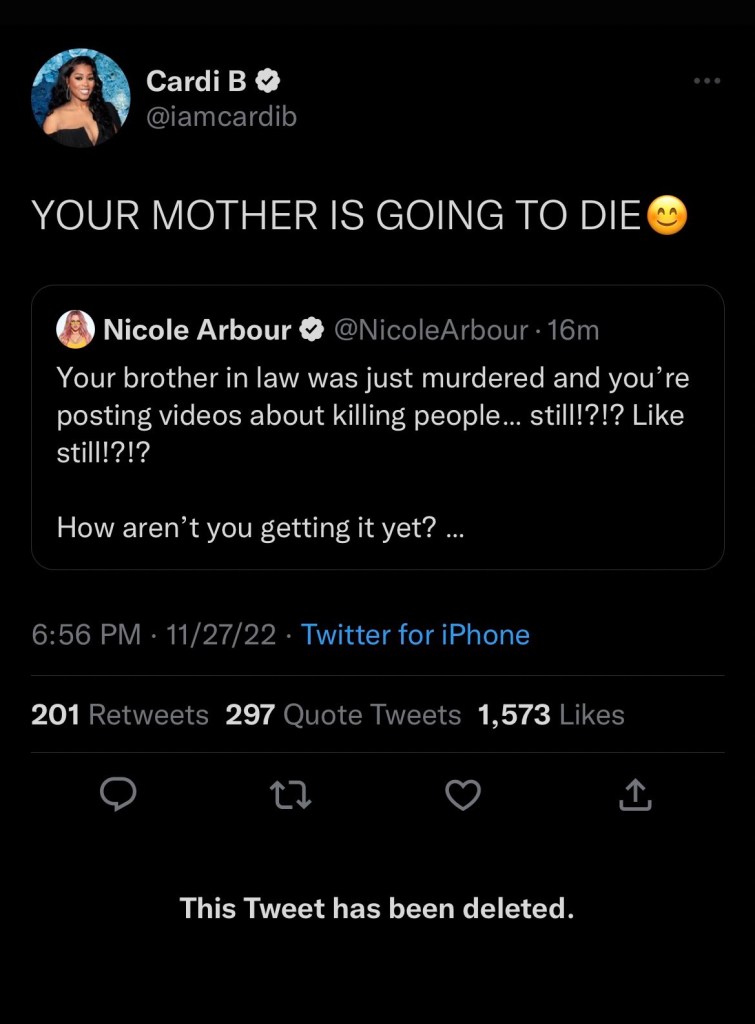The image size is (755, 1024).
Task: Tap Nicole Arbour's small avatar
Action: (75, 329)
